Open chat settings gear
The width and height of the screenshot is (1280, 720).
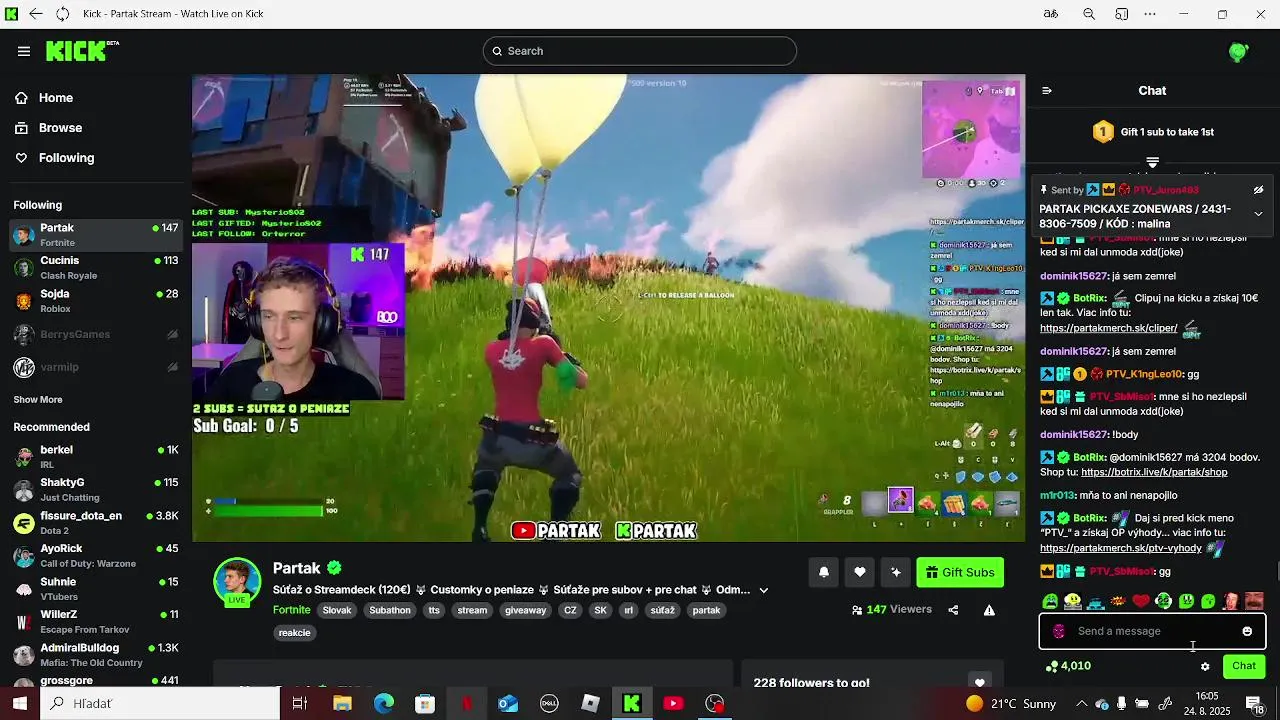coord(1205,666)
